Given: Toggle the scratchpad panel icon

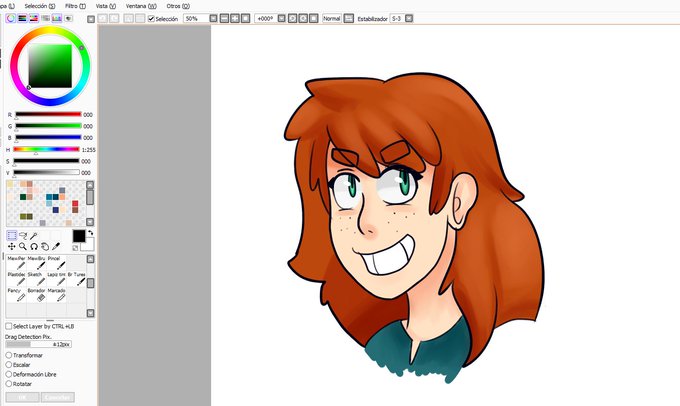Looking at the screenshot, I should pos(69,18).
